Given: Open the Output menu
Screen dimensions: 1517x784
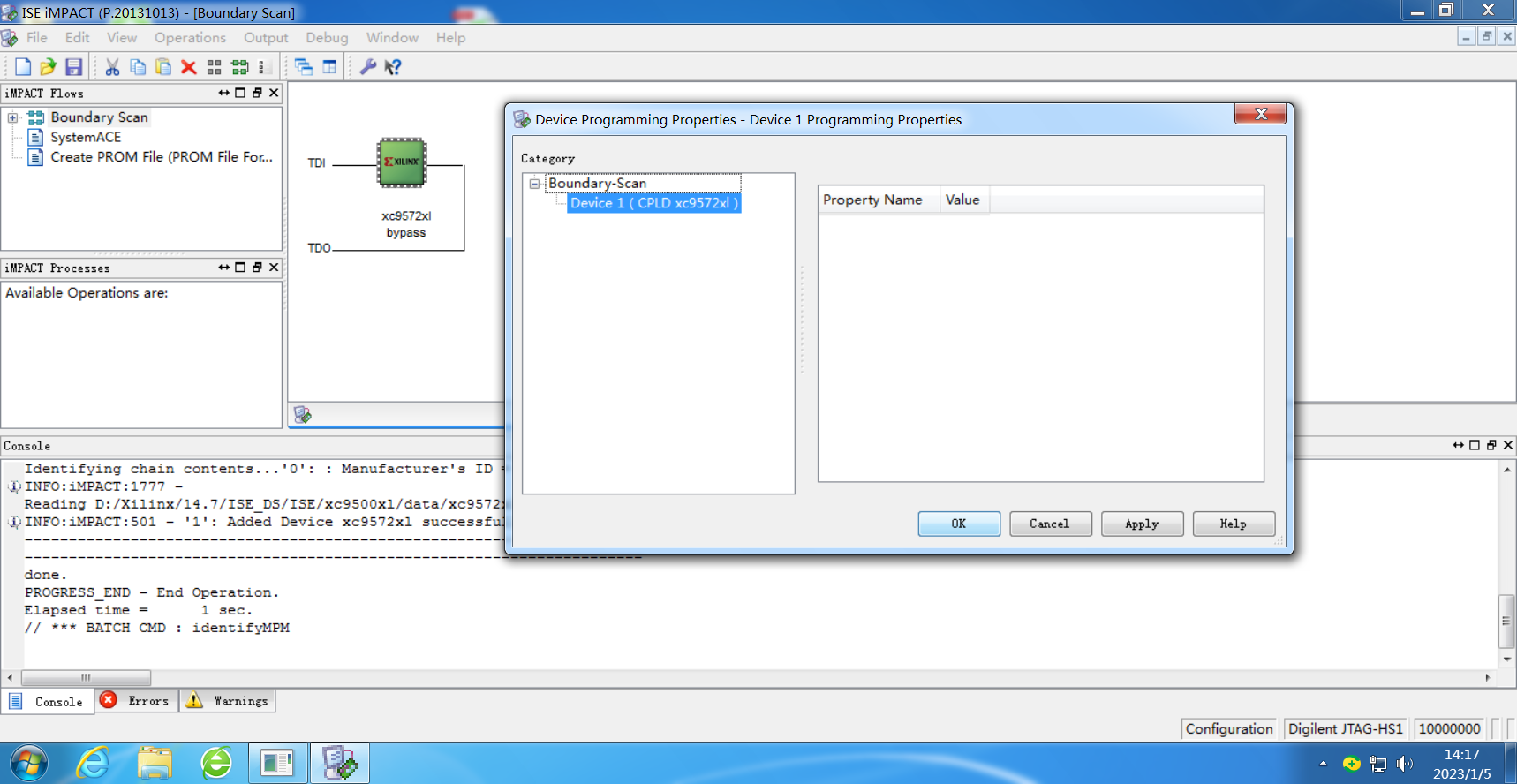Looking at the screenshot, I should tap(266, 38).
